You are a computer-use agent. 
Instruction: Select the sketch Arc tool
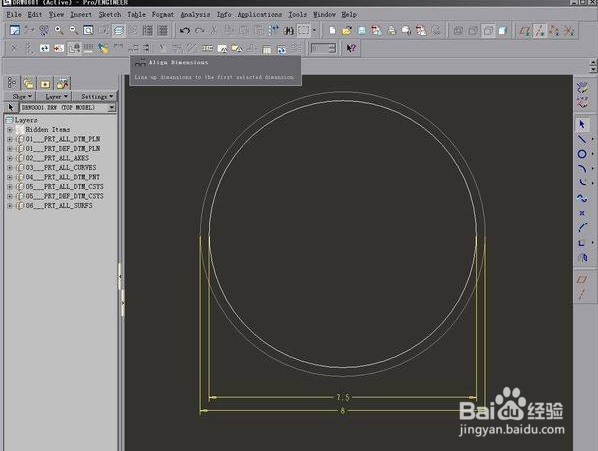coord(582,169)
